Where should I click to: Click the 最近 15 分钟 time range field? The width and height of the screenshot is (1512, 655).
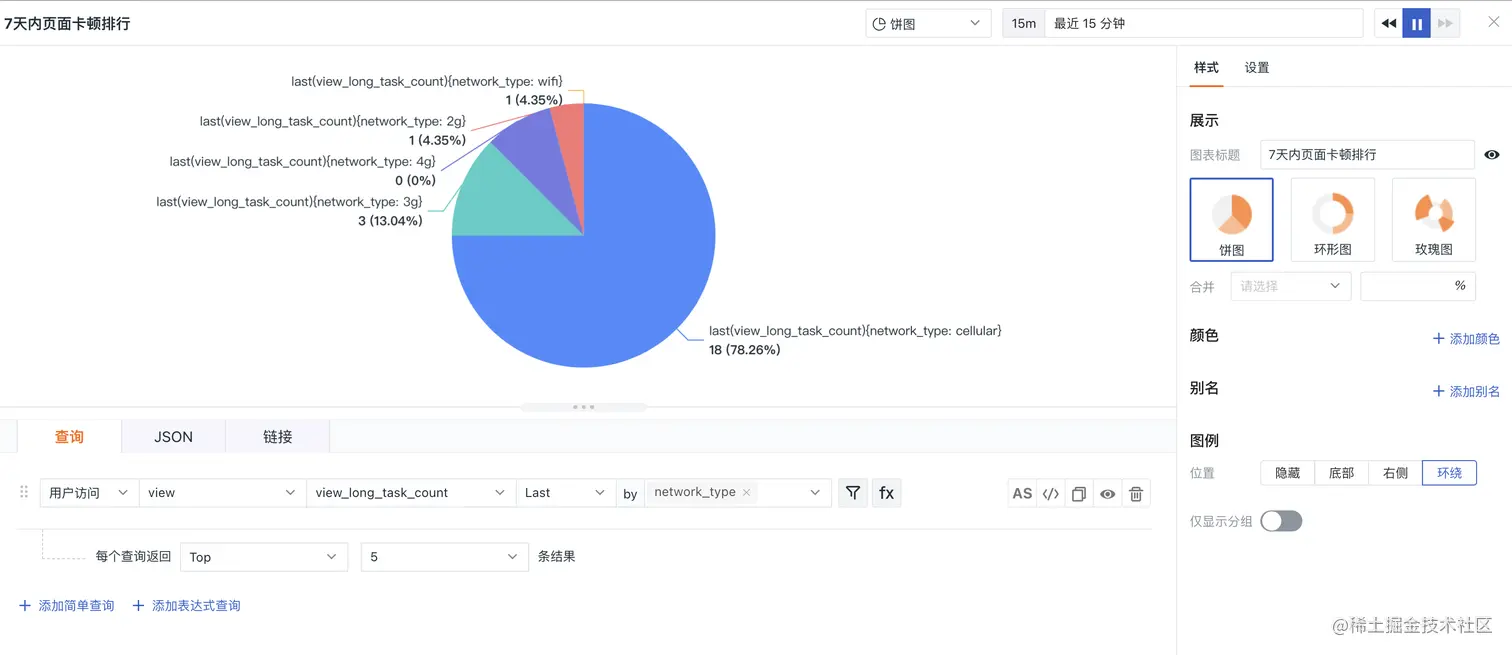[1204, 23]
